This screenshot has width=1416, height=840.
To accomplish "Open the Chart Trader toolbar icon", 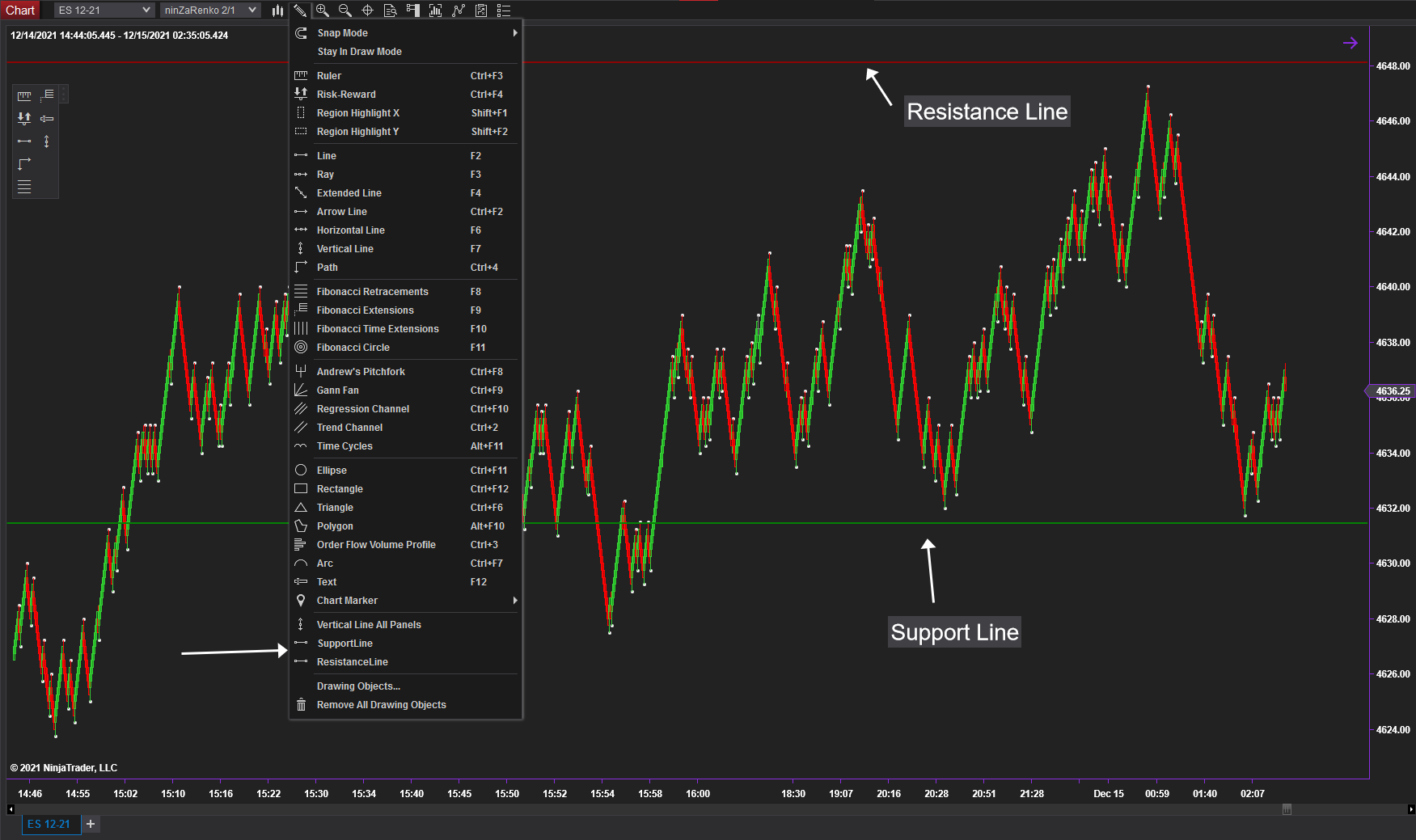I will [x=413, y=11].
